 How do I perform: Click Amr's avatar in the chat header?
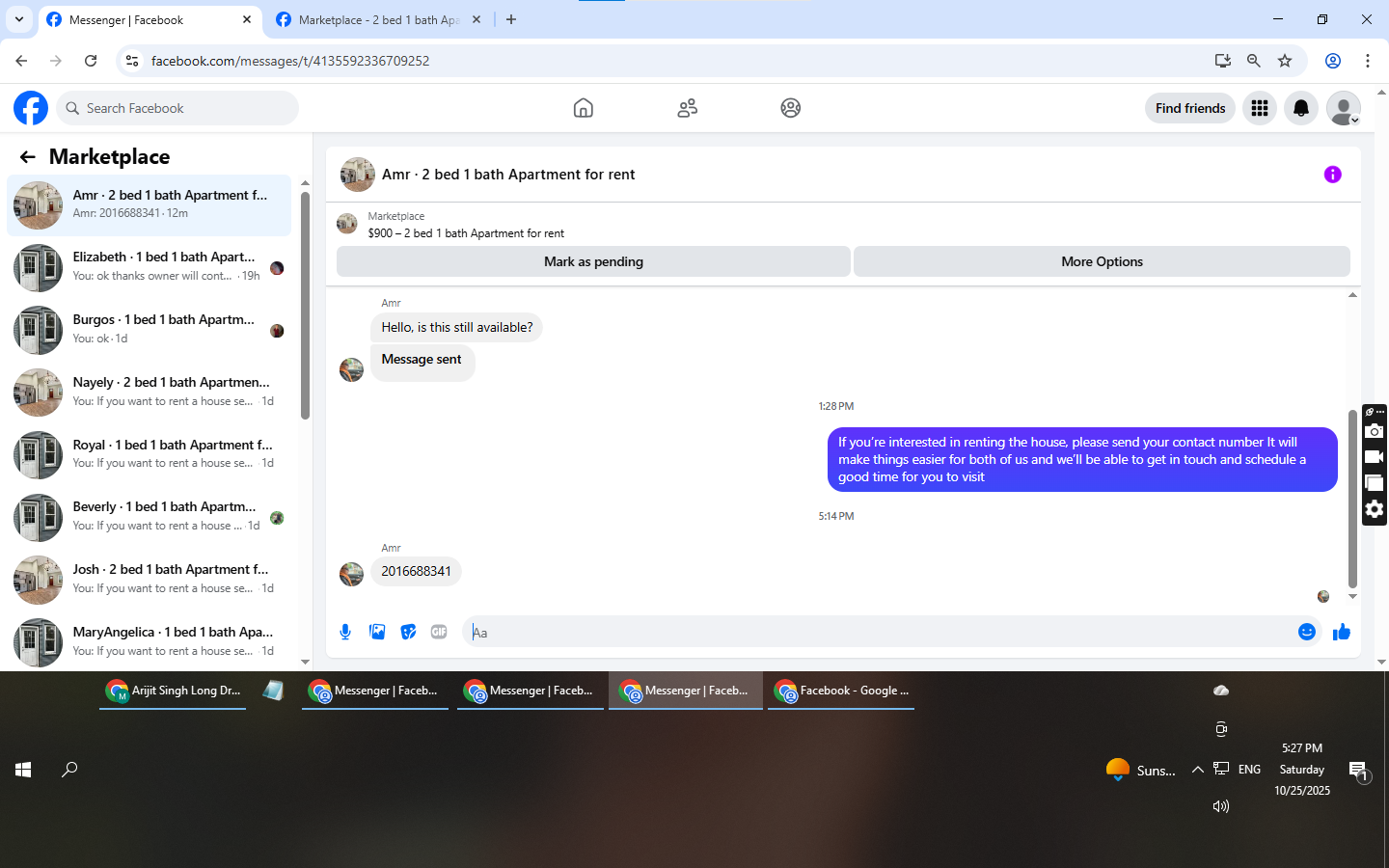357,175
